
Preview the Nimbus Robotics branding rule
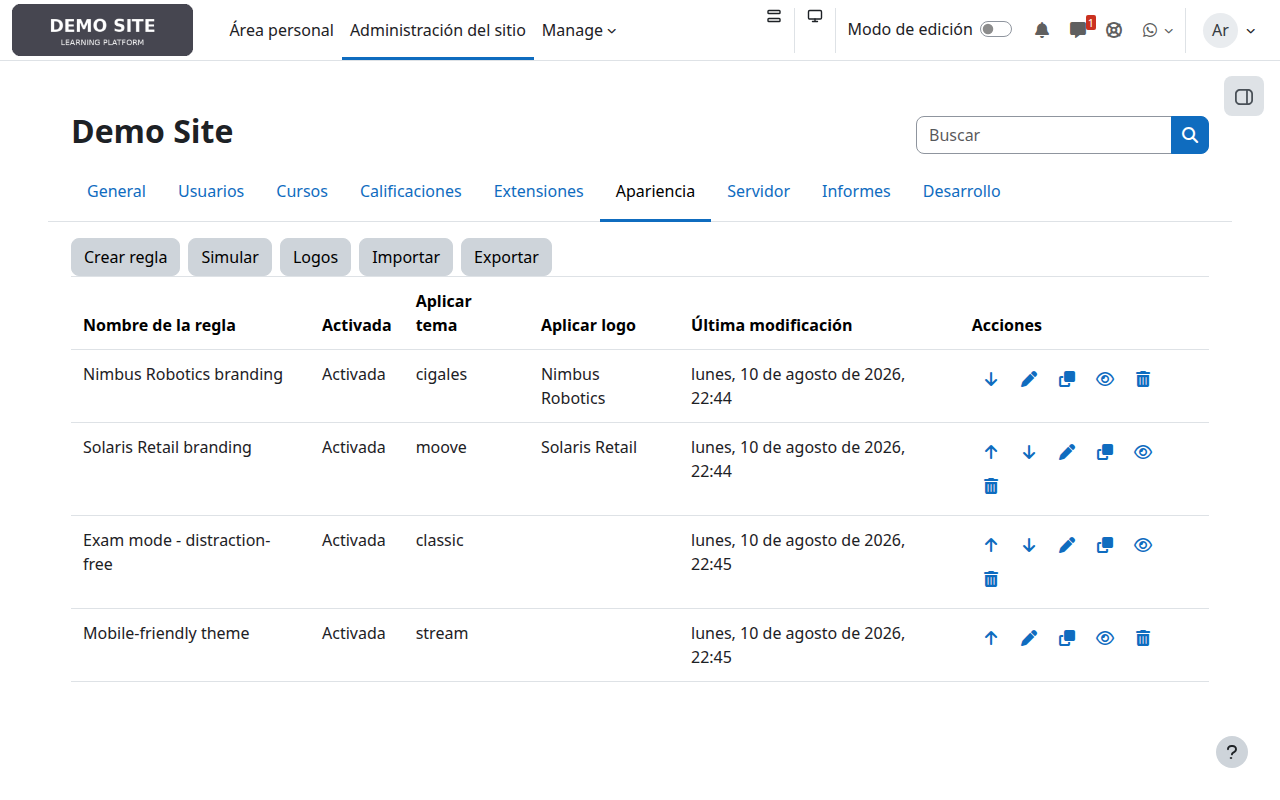pos(1105,379)
